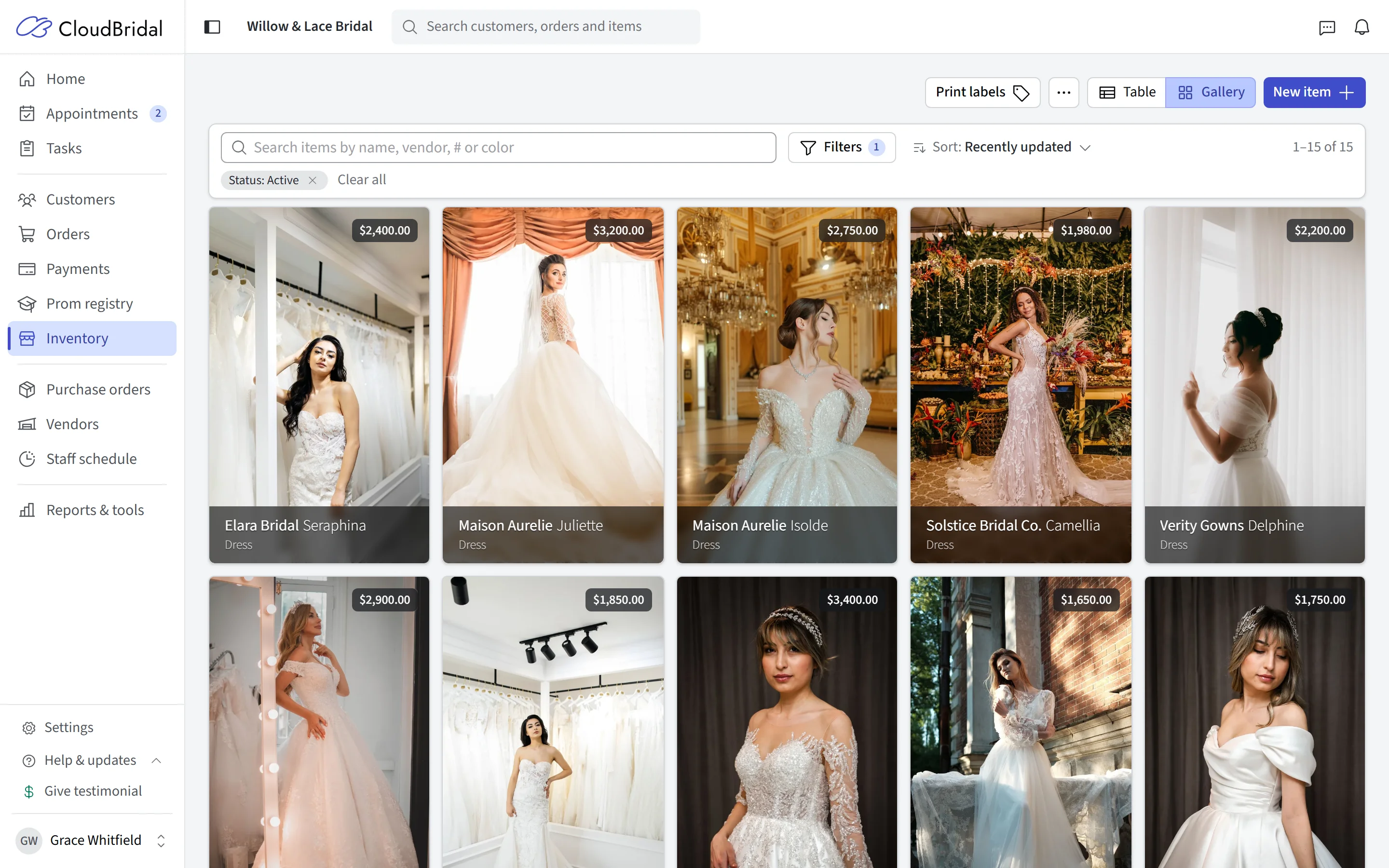The width and height of the screenshot is (1389, 868).
Task: Open the Filters panel
Action: pos(842,148)
